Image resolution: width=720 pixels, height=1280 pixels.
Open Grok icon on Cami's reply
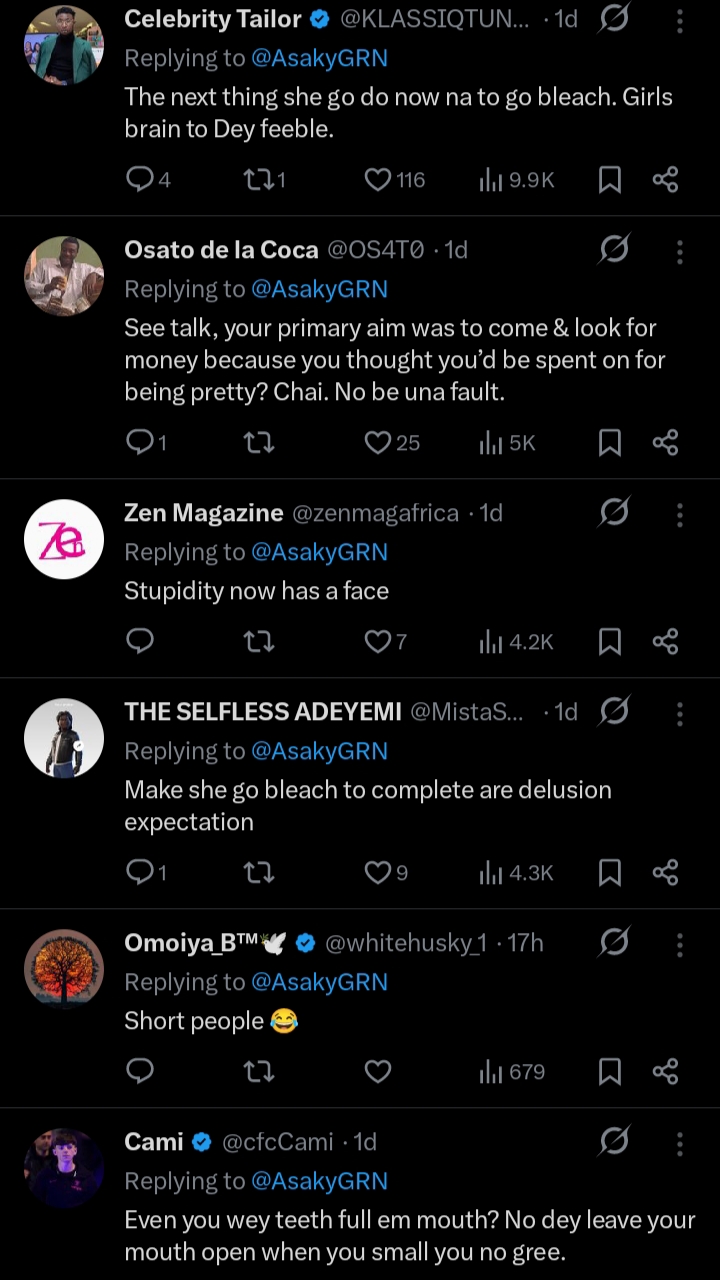614,1141
